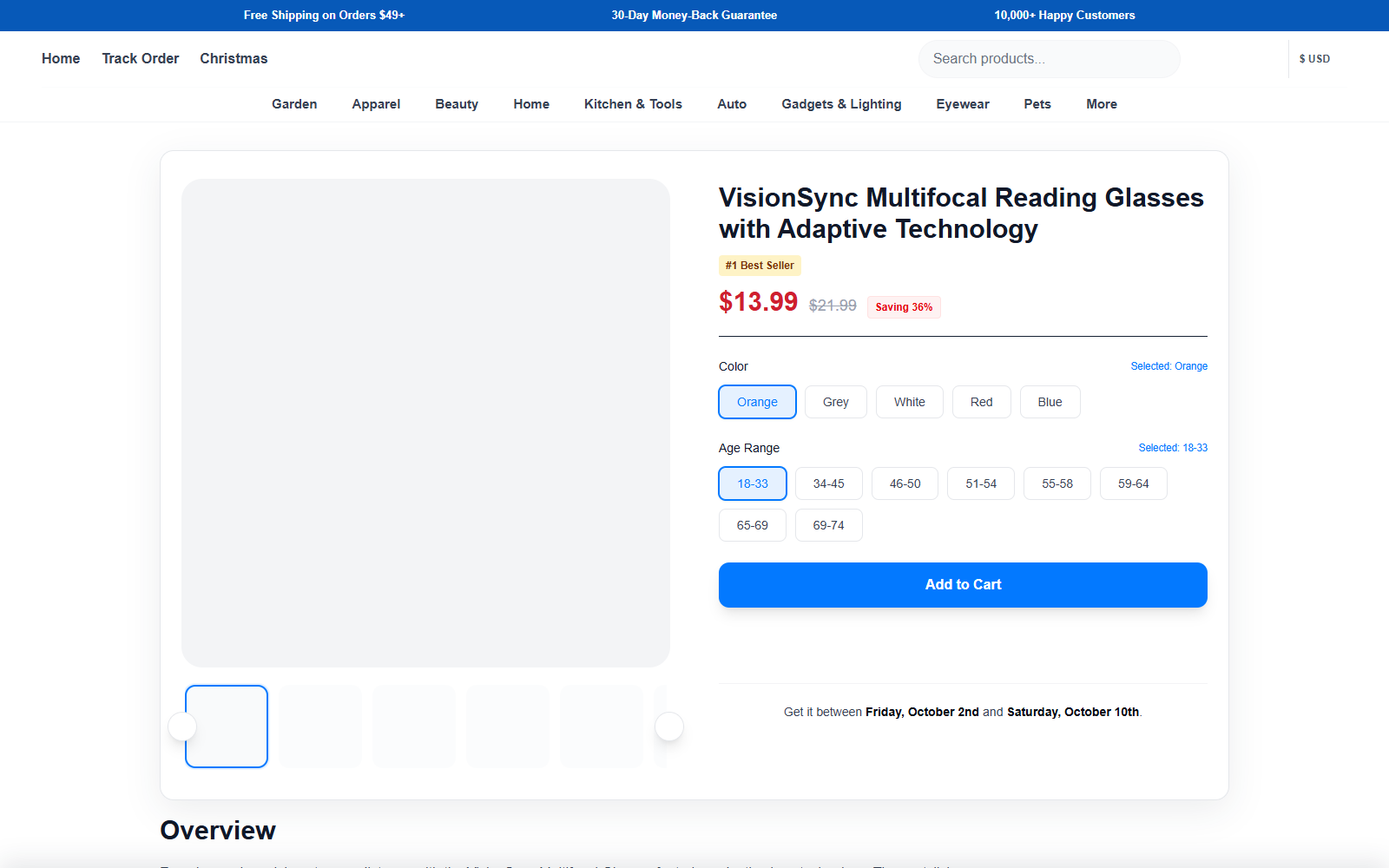Click the Selected: Orange label

coord(1169,366)
